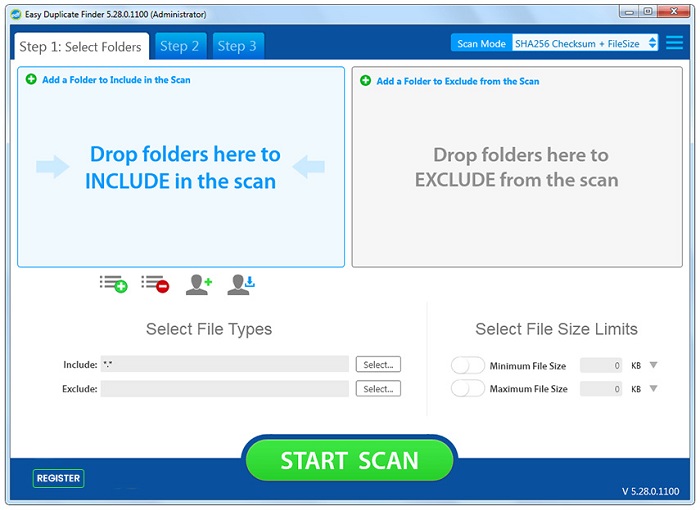
Task: Focus the Exclude file types field
Action: pyautogui.click(x=225, y=389)
